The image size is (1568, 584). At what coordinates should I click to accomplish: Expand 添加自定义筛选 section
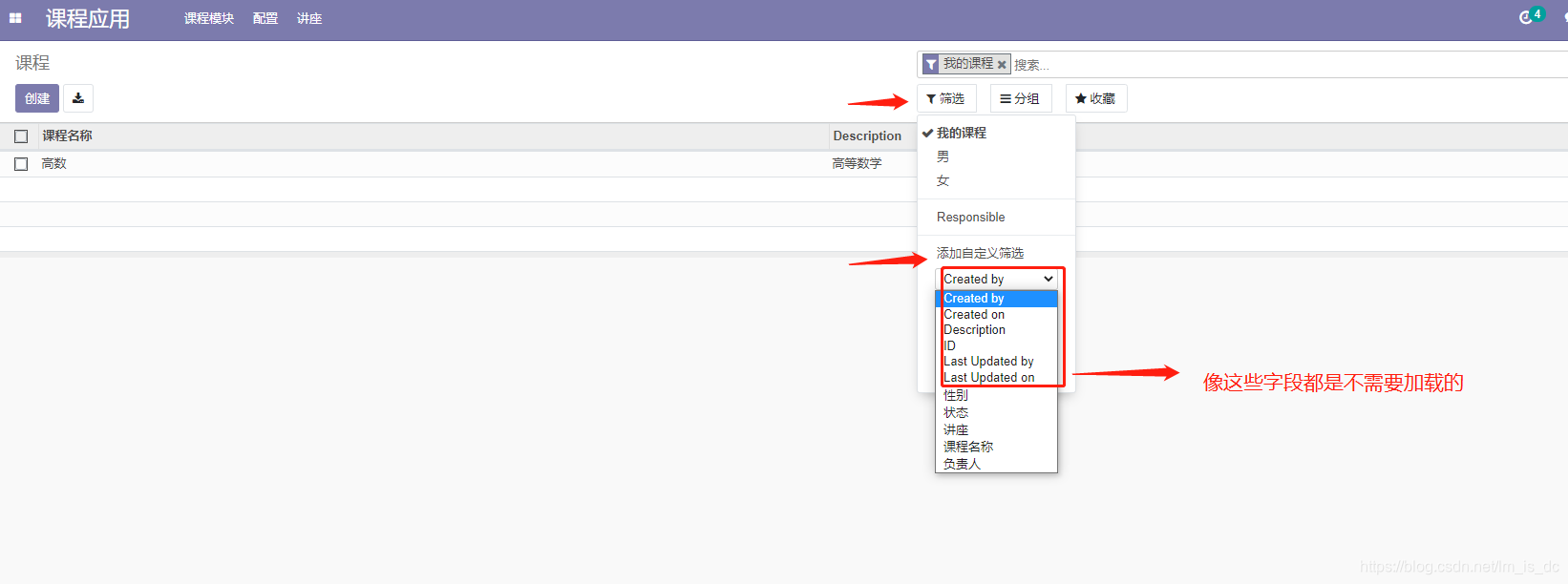(980, 253)
